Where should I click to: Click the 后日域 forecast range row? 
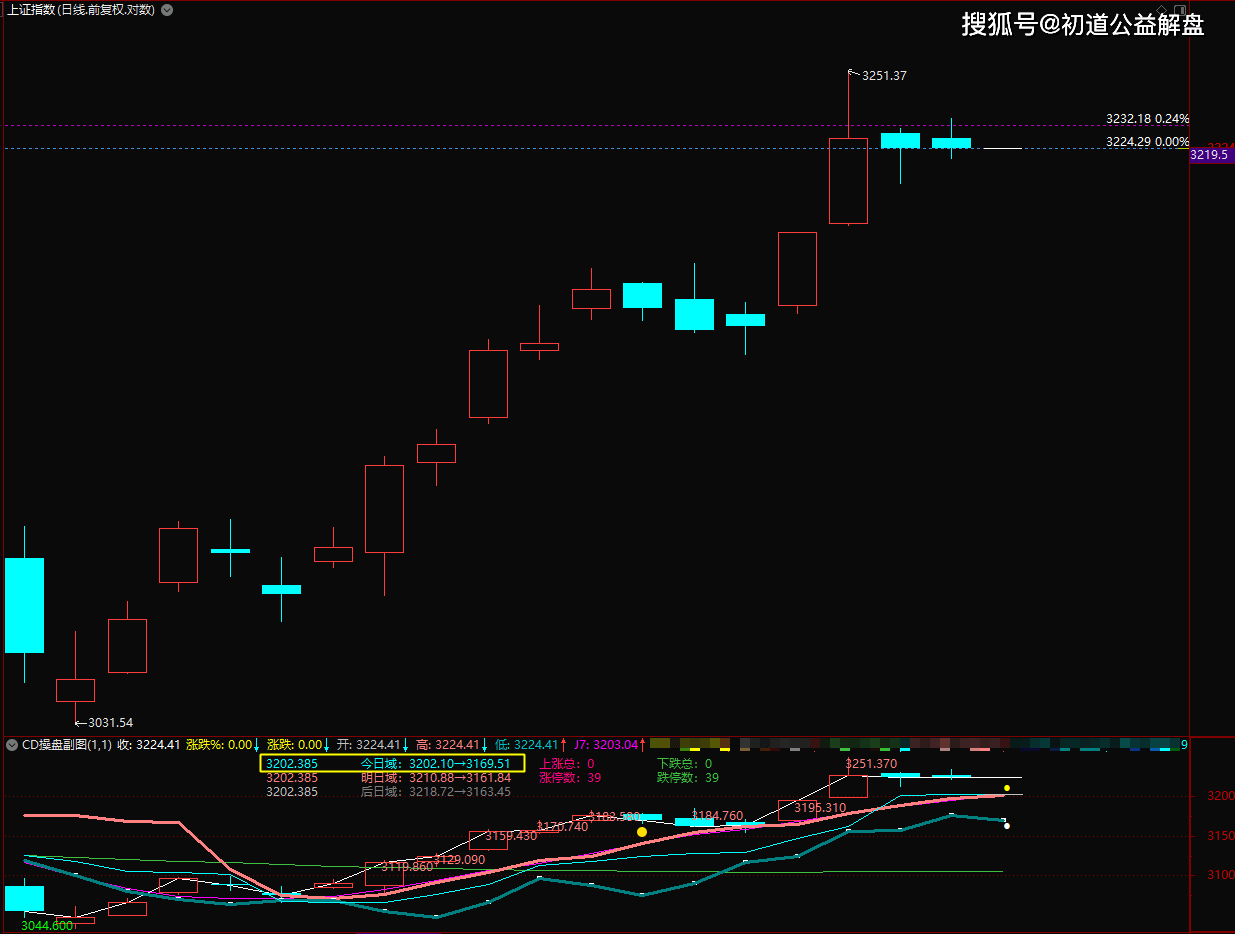click(x=435, y=792)
